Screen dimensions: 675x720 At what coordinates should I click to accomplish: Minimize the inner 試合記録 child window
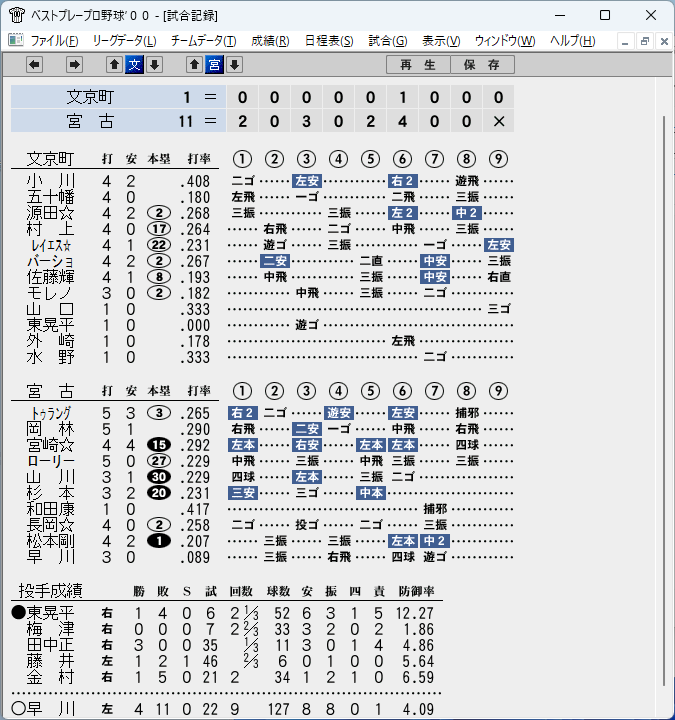624,42
